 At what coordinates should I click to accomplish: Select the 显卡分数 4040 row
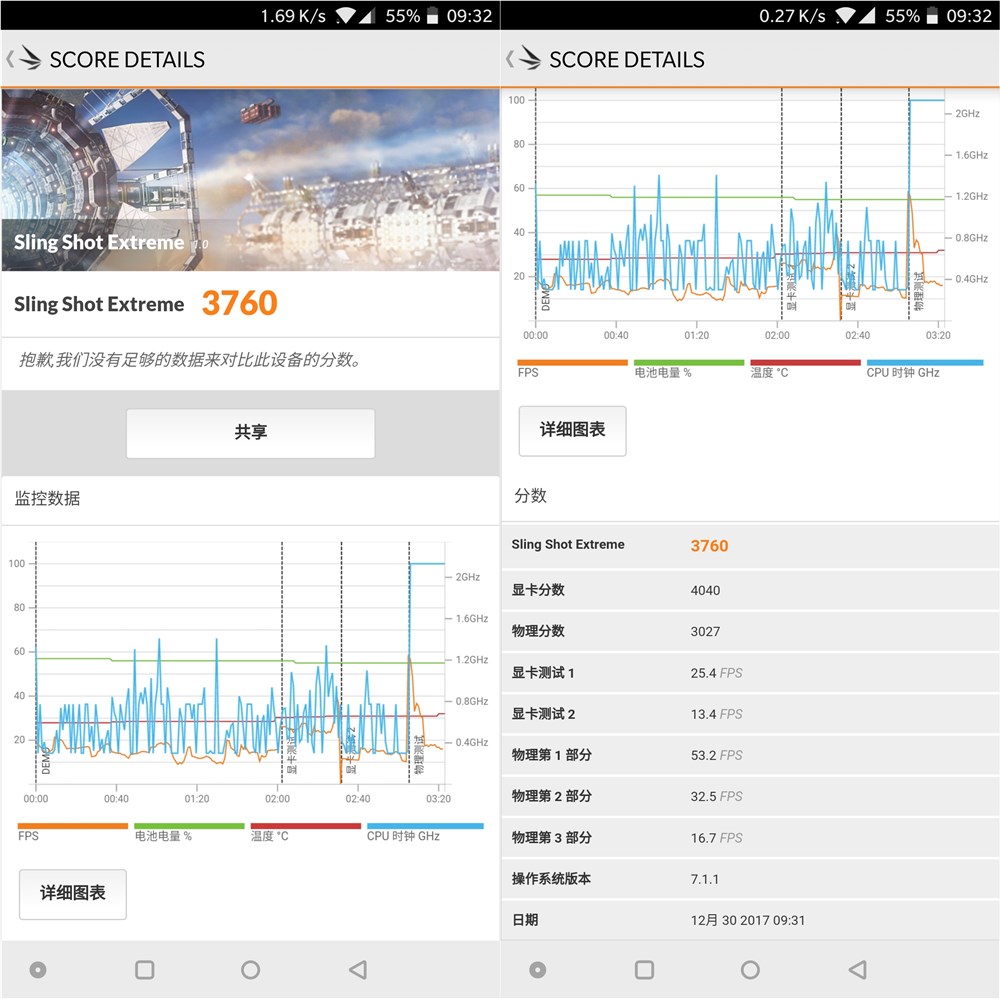pyautogui.click(x=750, y=590)
